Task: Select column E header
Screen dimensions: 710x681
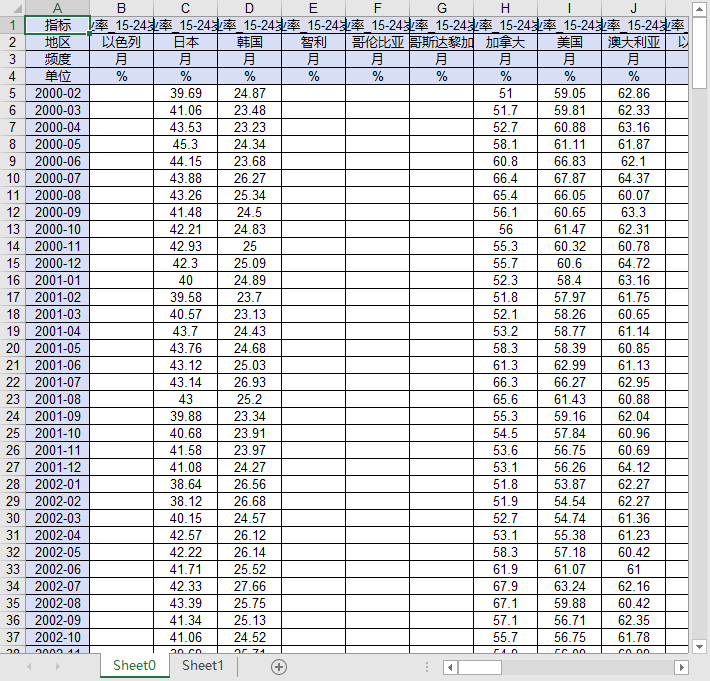Action: point(313,8)
